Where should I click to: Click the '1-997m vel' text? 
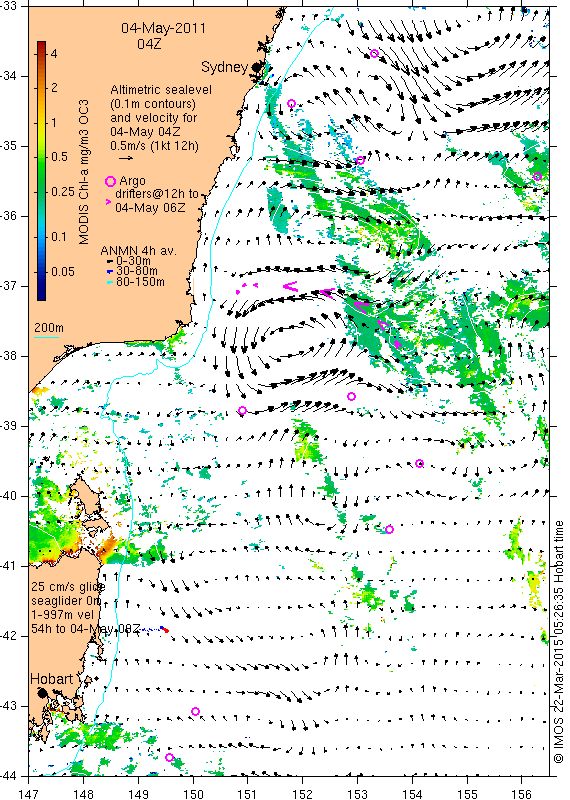[x=62, y=615]
